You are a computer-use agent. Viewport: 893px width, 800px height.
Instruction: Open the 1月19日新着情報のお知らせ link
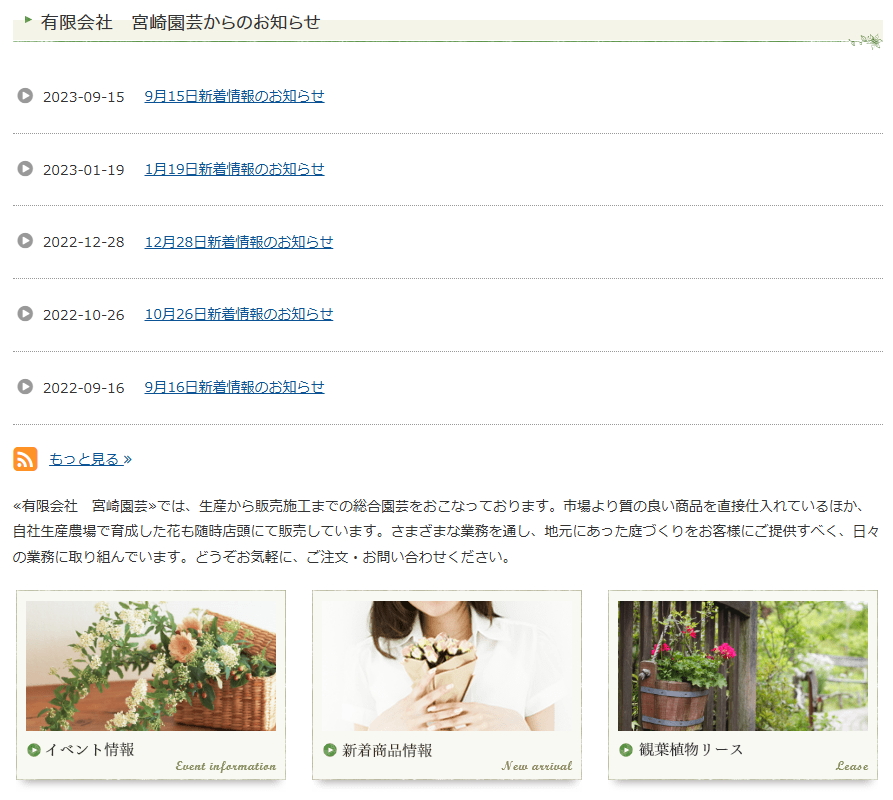pyautogui.click(x=235, y=169)
